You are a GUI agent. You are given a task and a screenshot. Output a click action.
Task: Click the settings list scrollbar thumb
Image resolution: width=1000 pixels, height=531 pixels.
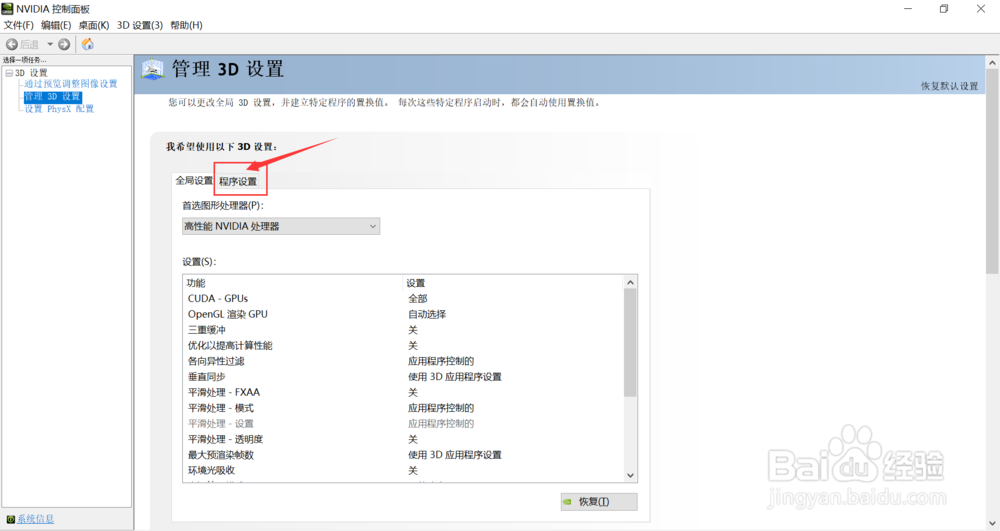tap(630, 343)
